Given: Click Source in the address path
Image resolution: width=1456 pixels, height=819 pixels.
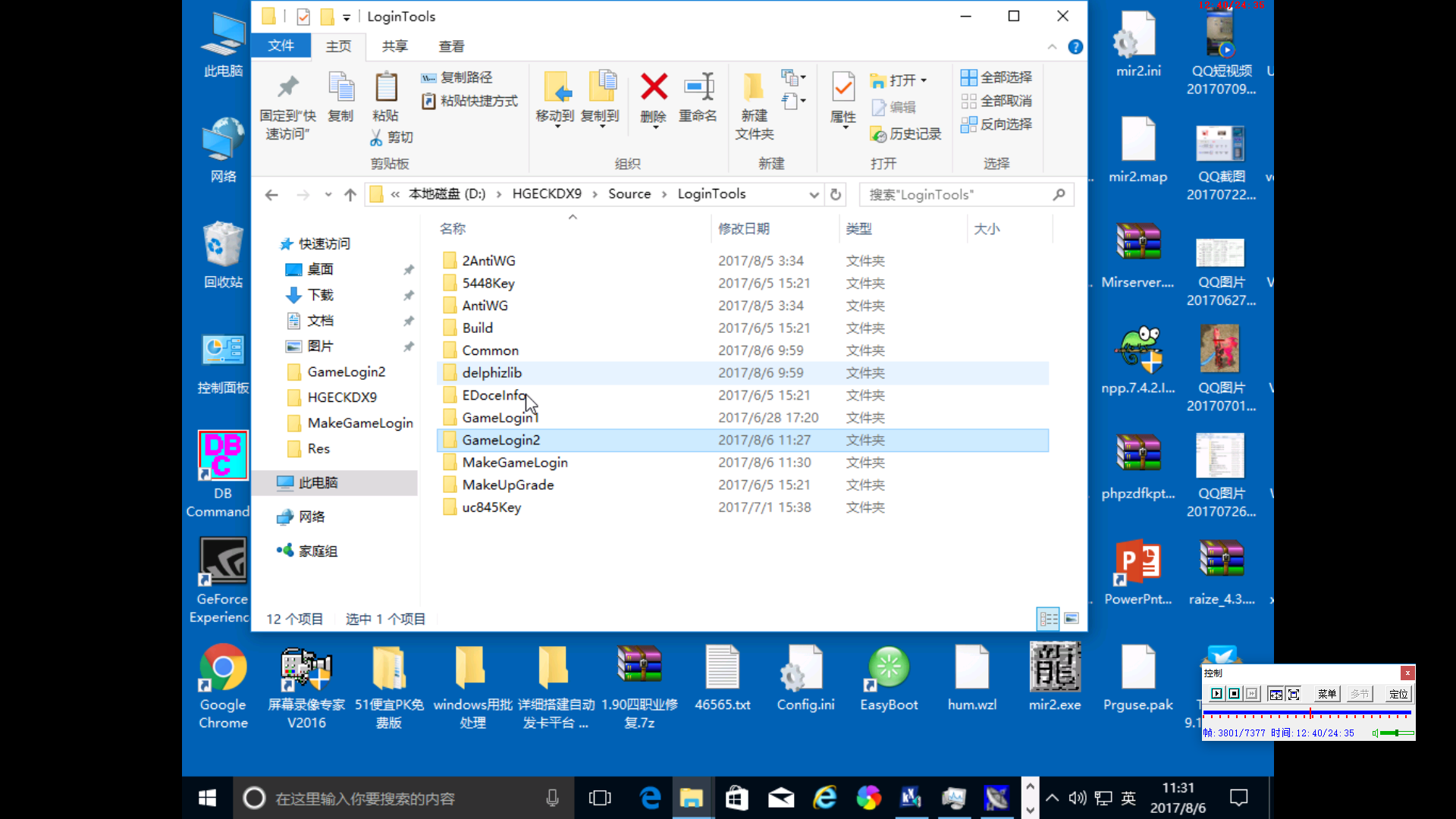Looking at the screenshot, I should click(x=629, y=194).
